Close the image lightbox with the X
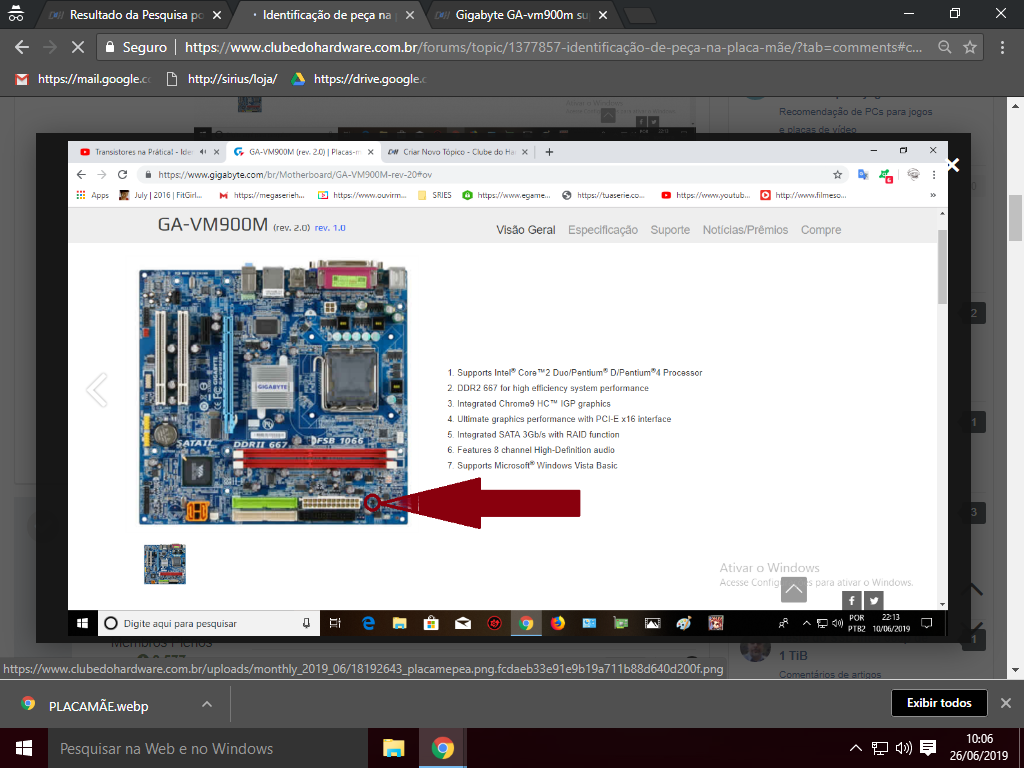1024x768 pixels. pos(953,165)
